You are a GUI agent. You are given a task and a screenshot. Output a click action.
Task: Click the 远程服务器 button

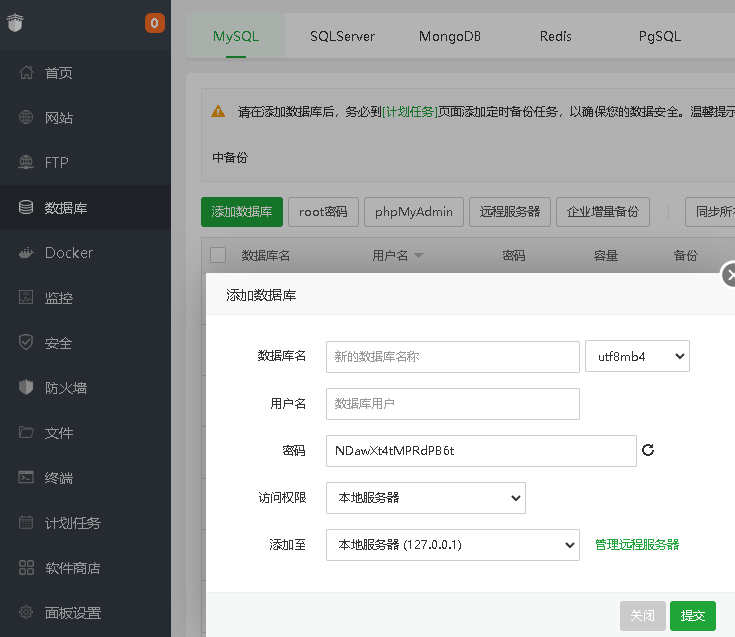click(510, 212)
